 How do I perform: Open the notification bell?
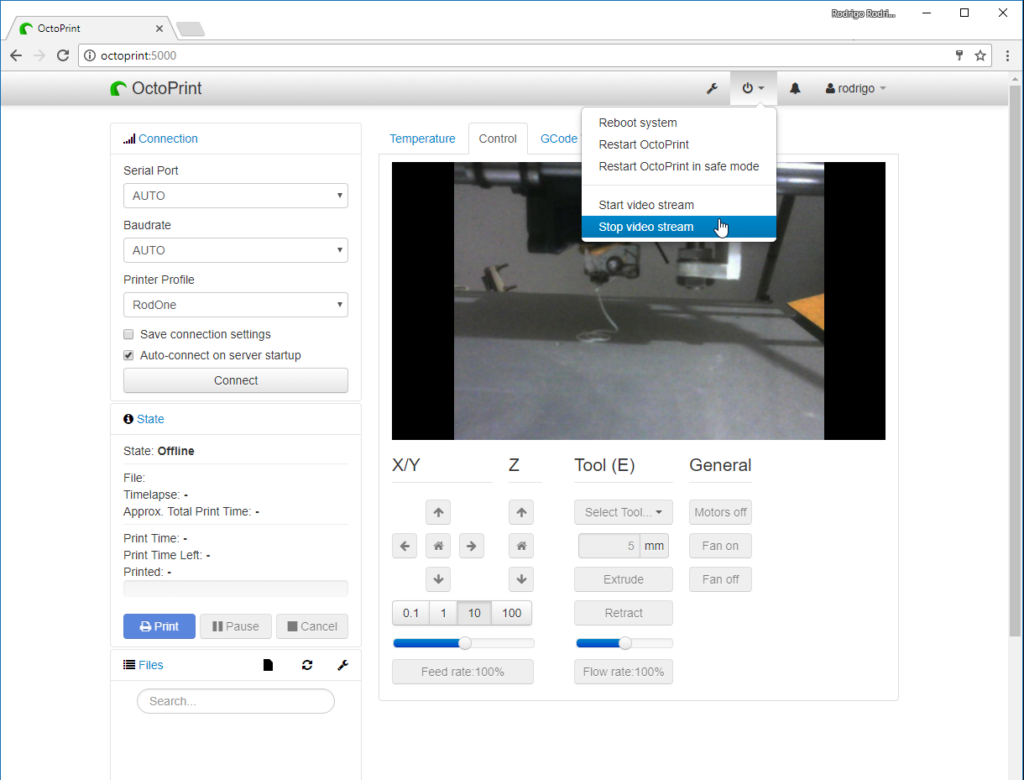tap(795, 88)
